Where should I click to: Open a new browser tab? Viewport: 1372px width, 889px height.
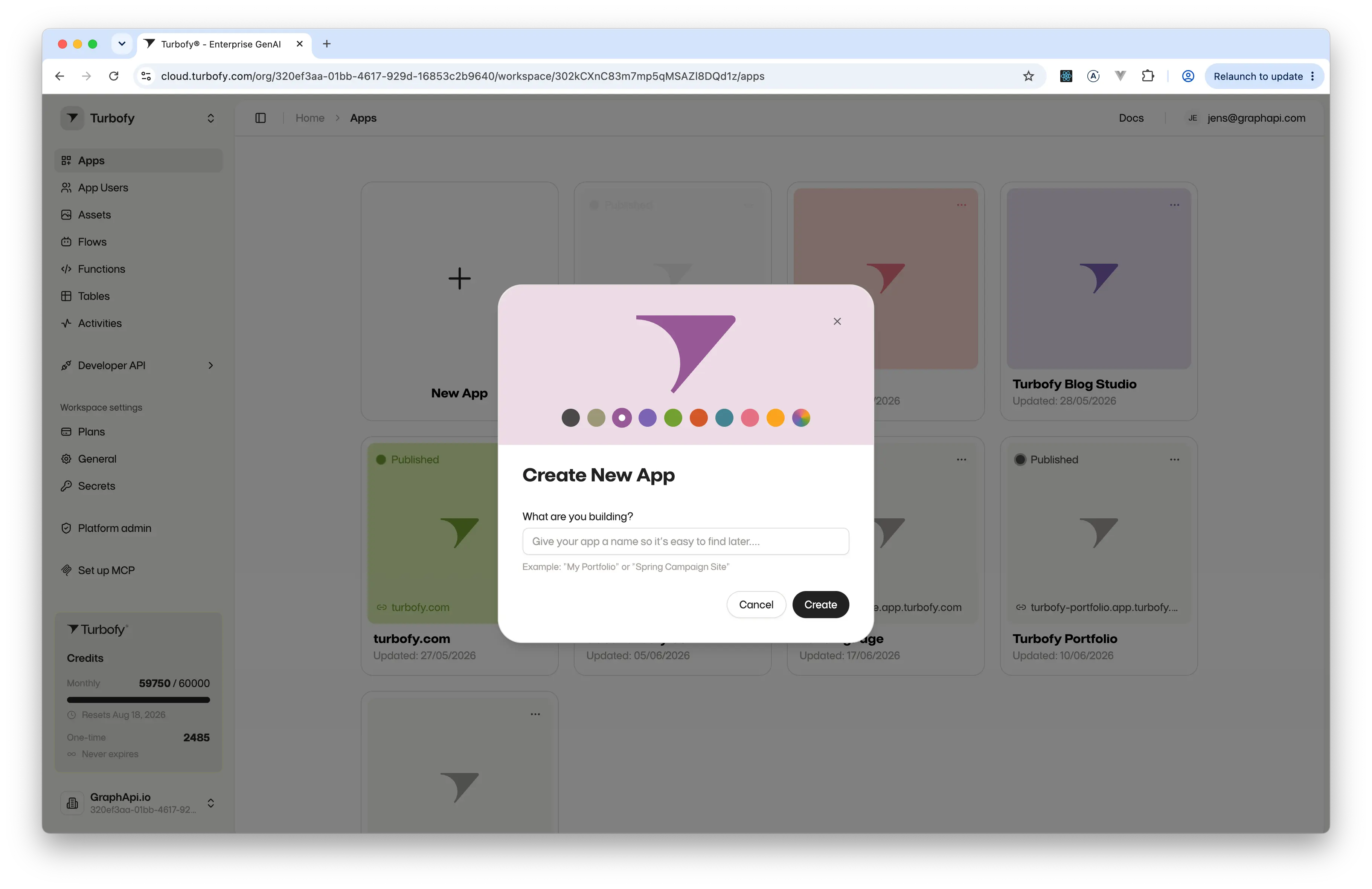click(x=327, y=44)
